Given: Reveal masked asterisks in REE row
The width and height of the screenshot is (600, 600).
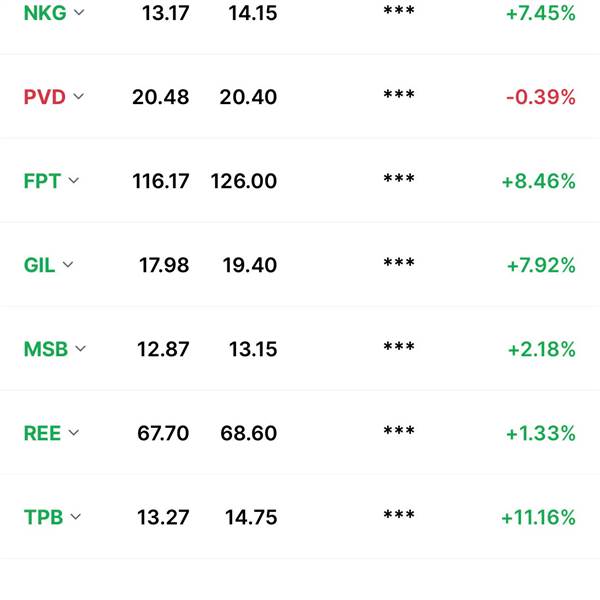Looking at the screenshot, I should pyautogui.click(x=399, y=431).
